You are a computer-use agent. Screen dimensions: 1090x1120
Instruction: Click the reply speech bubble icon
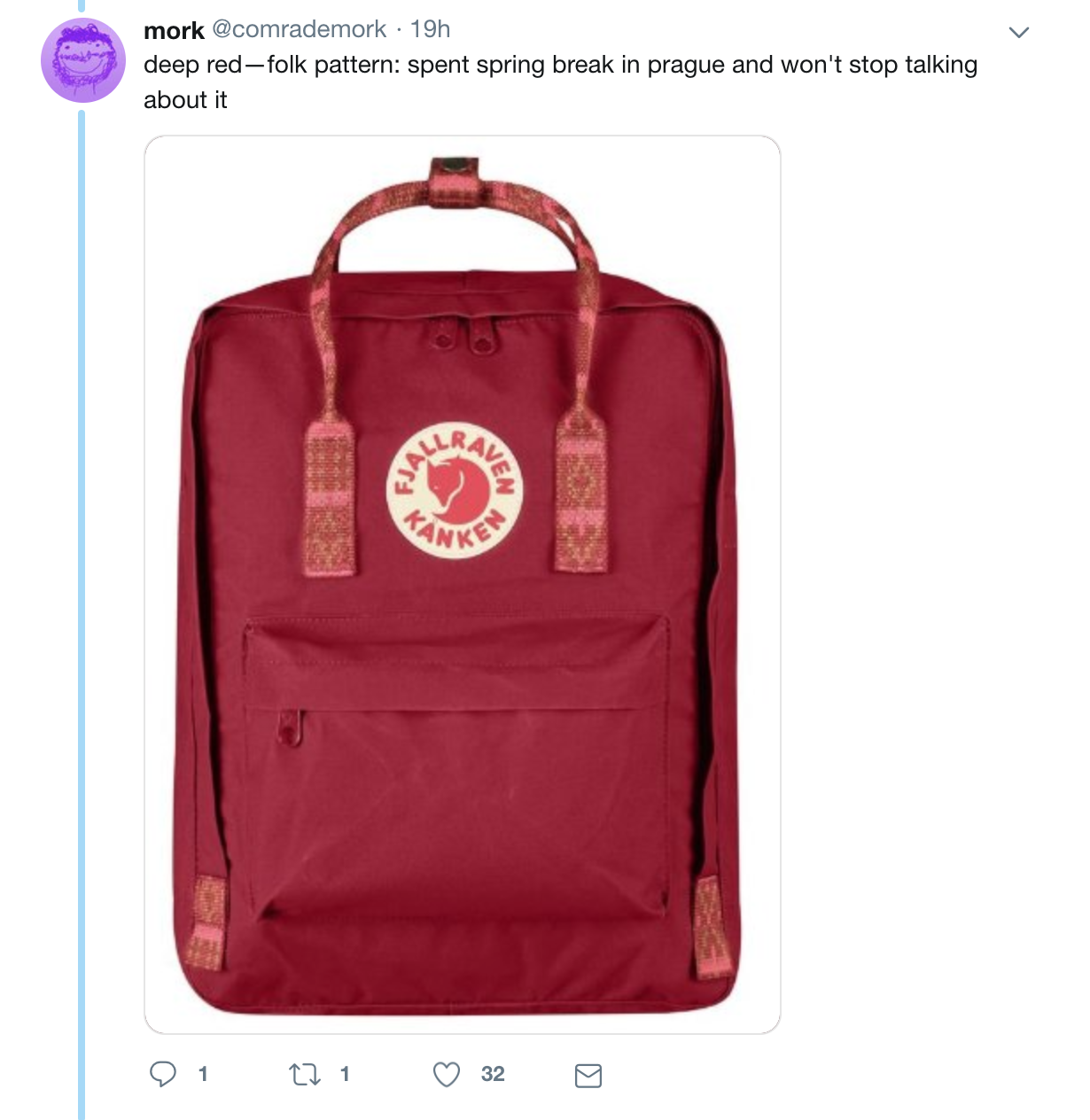pyautogui.click(x=162, y=1075)
